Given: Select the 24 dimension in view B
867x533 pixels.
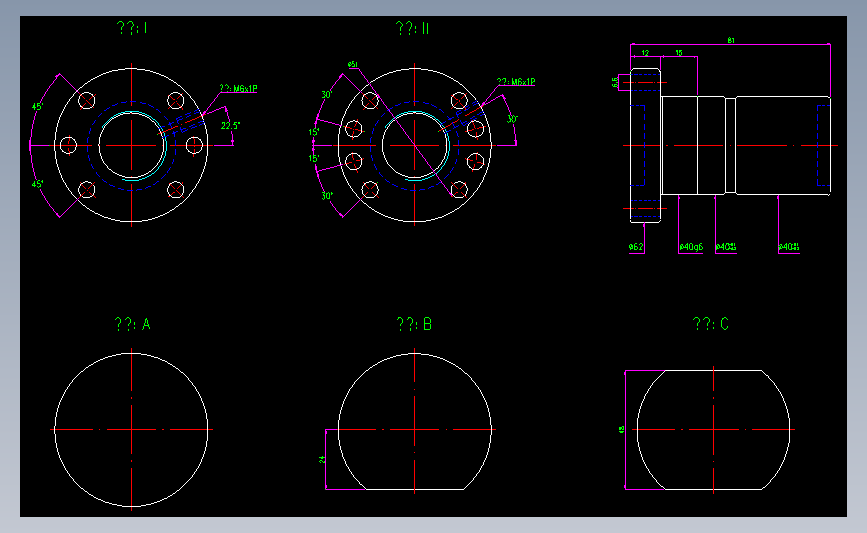Looking at the screenshot, I should (x=322, y=459).
